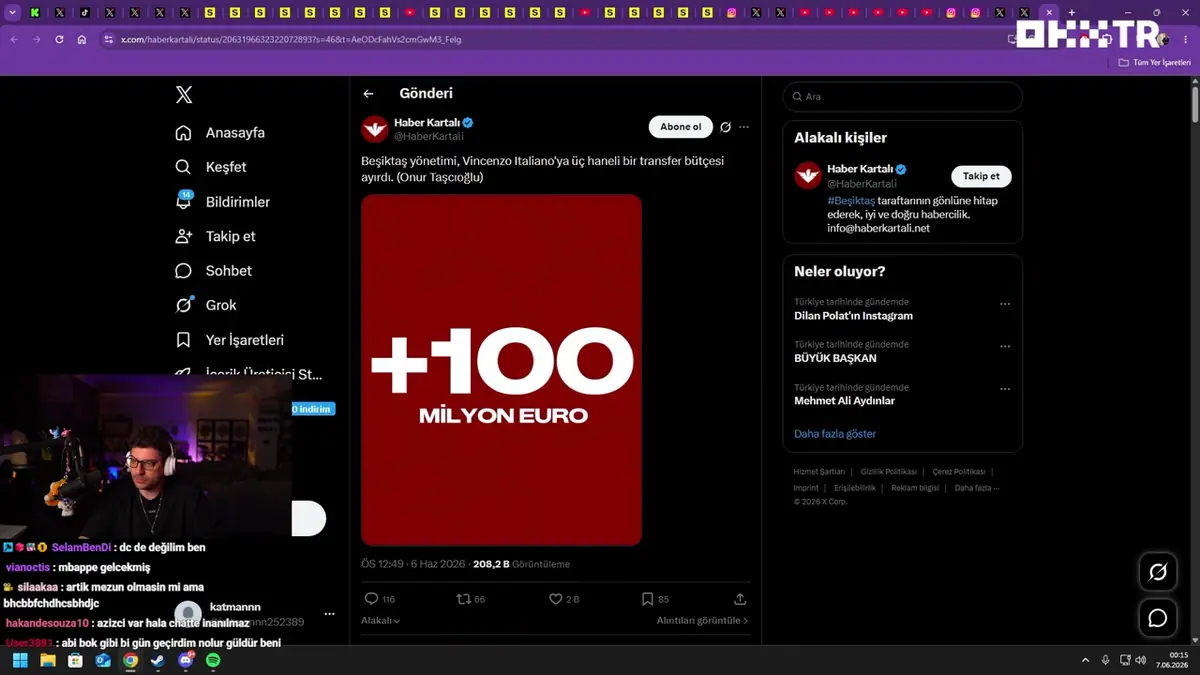Go back using the Gönderi arrow
This screenshot has width=1200, height=675.
click(368, 94)
